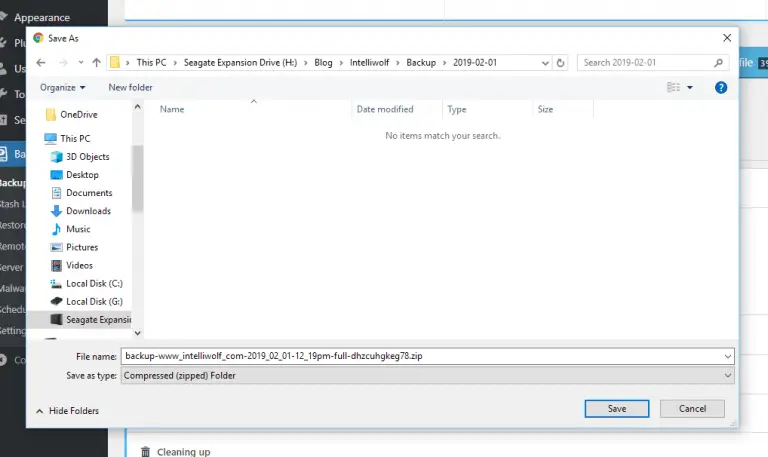The height and width of the screenshot is (457, 768).
Task: Click the Back navigation arrow
Action: (41, 62)
